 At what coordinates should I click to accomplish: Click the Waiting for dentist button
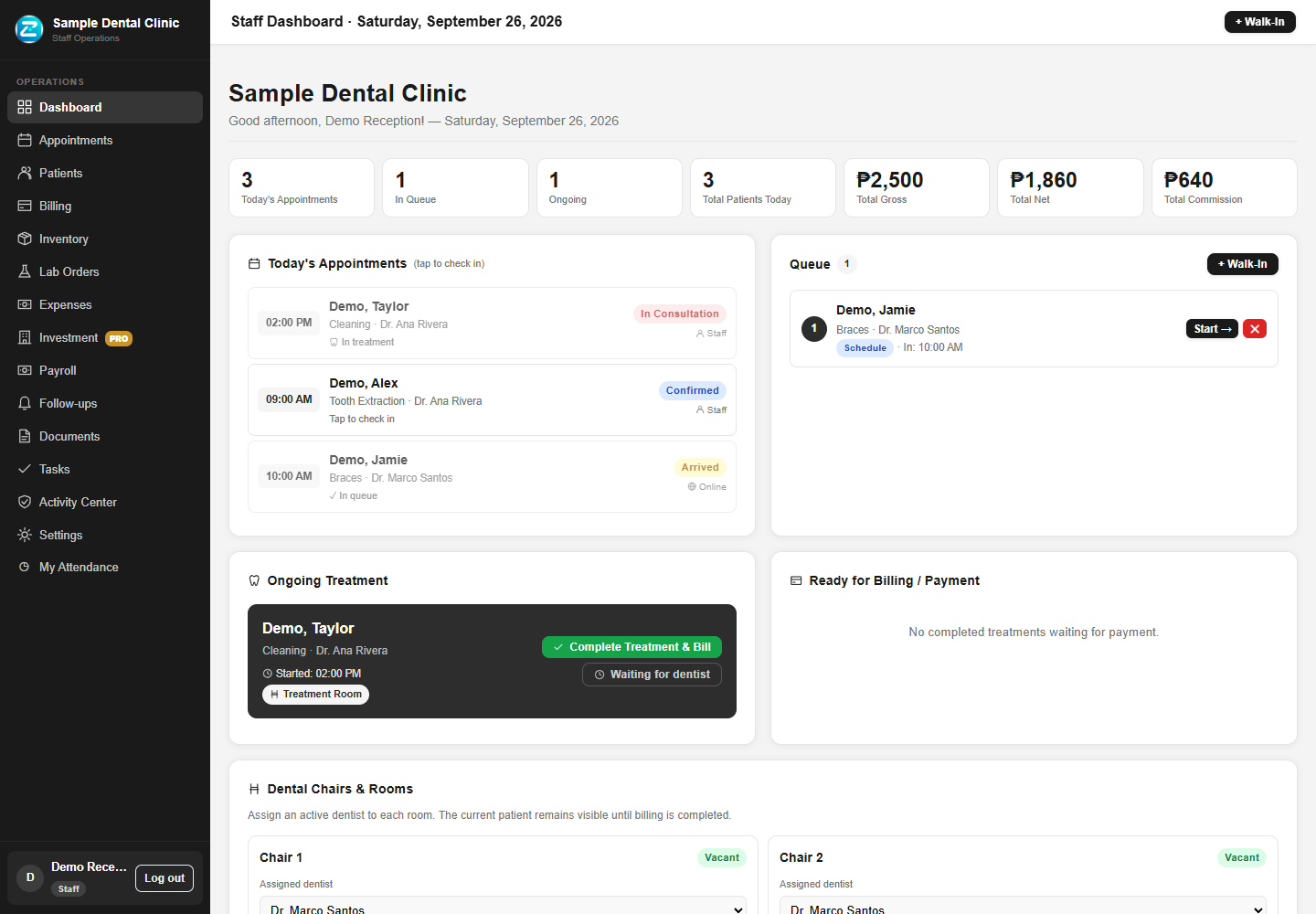point(652,675)
